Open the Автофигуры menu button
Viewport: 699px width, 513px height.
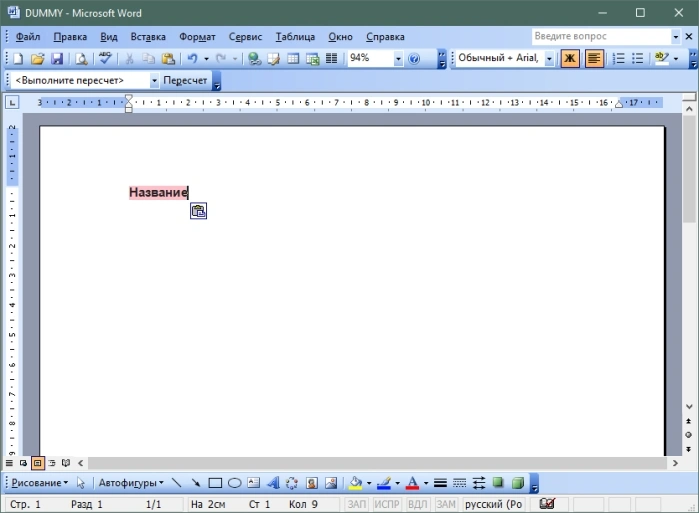point(131,483)
